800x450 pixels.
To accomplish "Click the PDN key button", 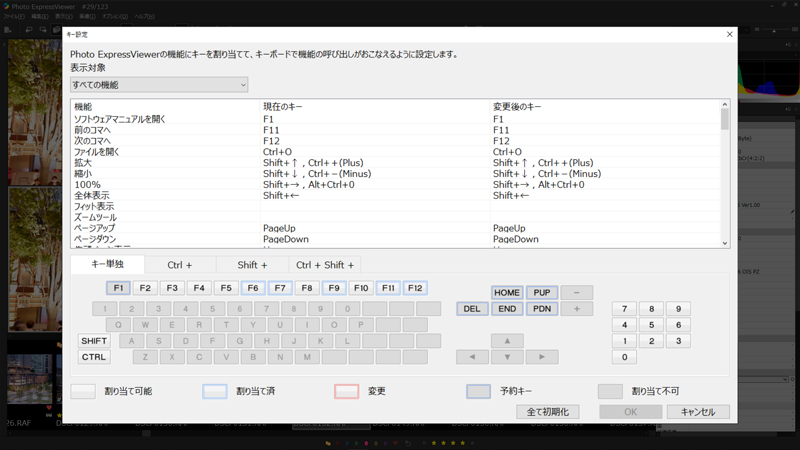I will coord(542,309).
